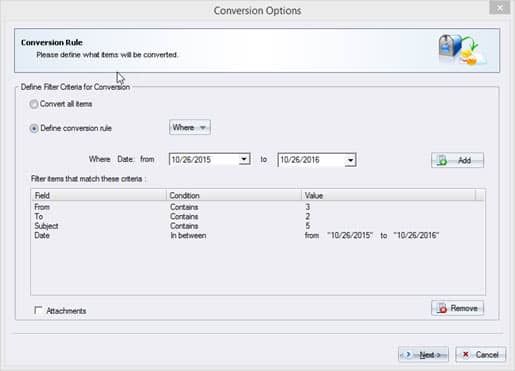This screenshot has height=371, width=515.
Task: Click the Contains cell in the Subject row
Action: tap(184, 226)
